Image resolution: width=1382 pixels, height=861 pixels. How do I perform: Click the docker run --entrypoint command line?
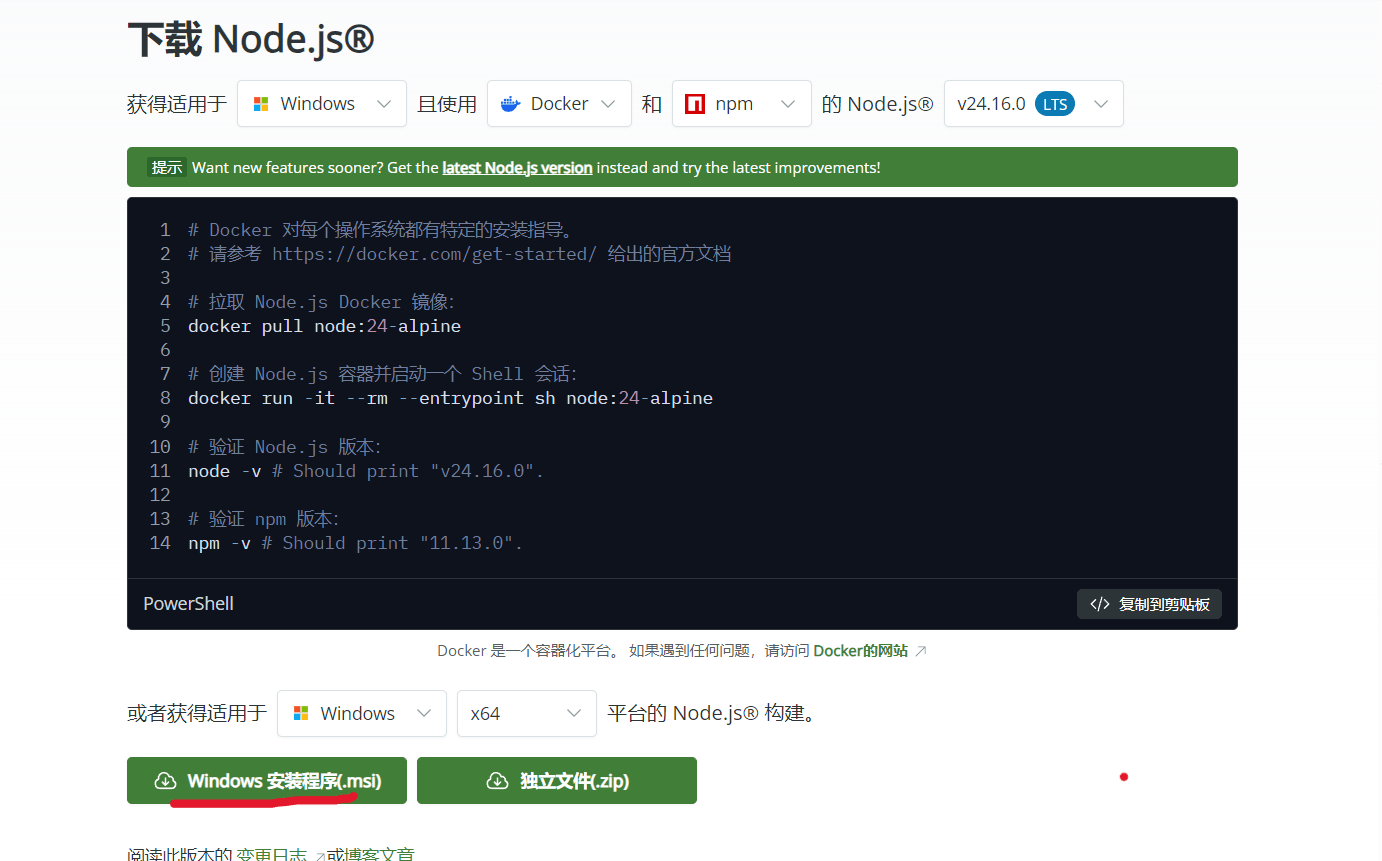coord(450,398)
